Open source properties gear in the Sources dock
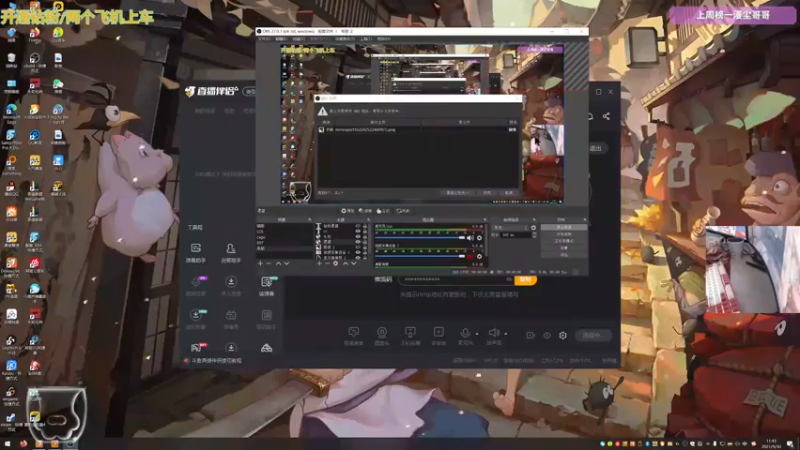Image resolution: width=800 pixels, height=450 pixels. pos(336,263)
